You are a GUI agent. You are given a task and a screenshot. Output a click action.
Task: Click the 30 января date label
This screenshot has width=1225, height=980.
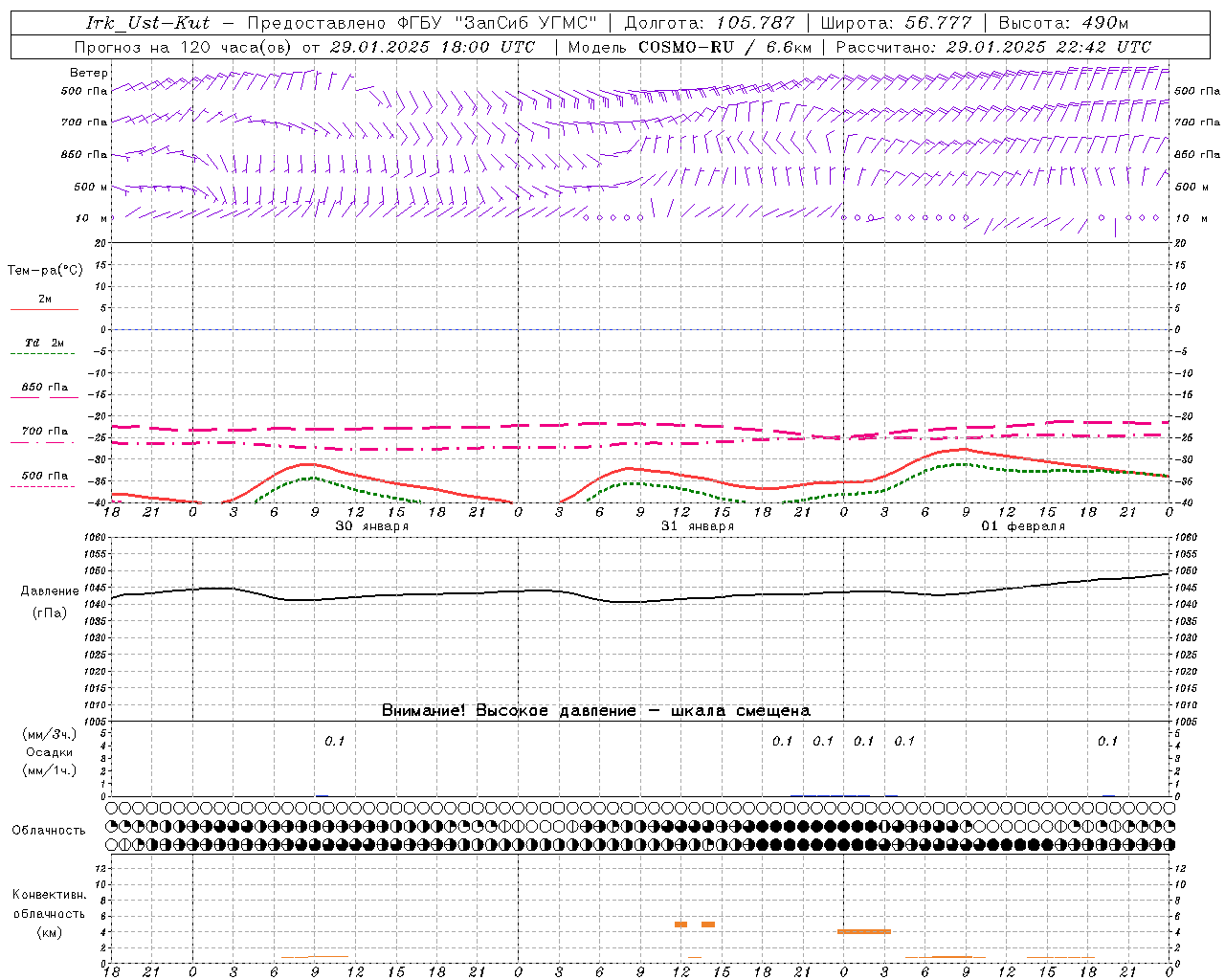(x=372, y=526)
